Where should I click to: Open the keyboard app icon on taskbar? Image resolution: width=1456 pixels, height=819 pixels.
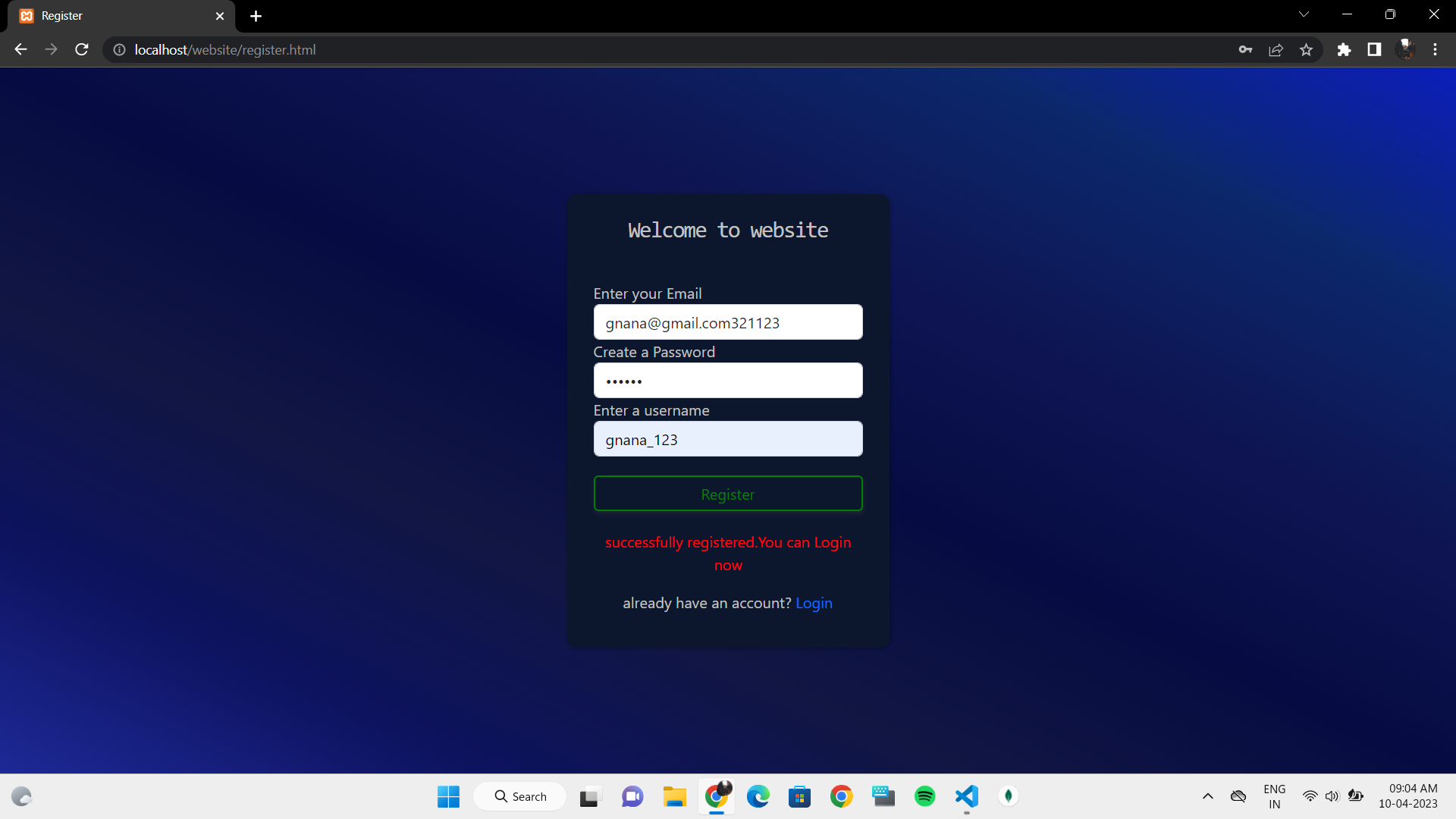point(883,796)
